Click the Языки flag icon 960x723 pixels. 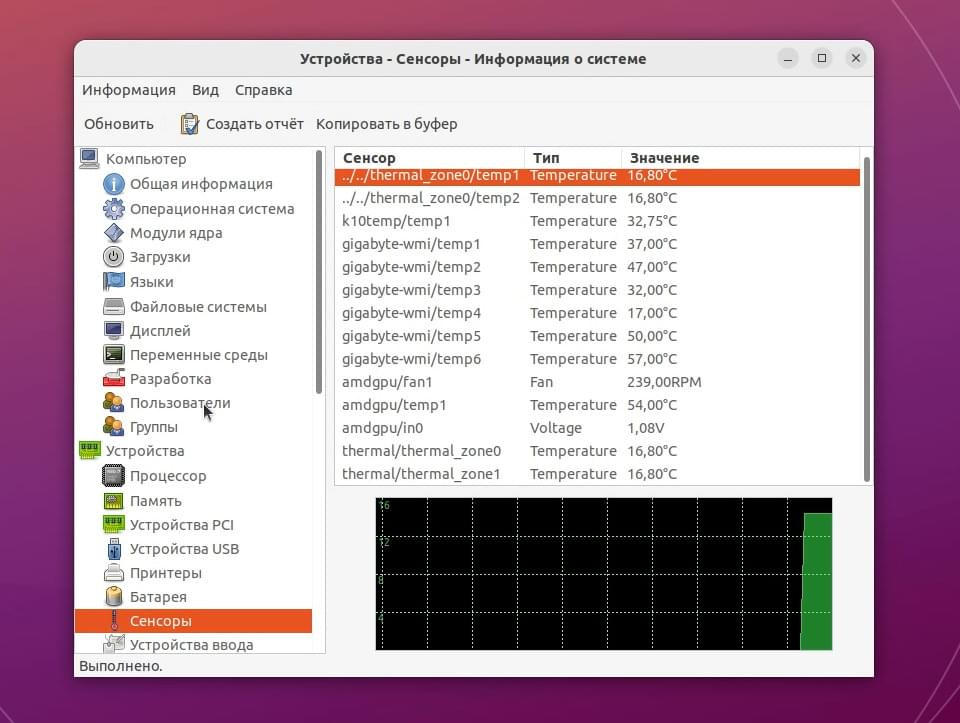point(113,282)
